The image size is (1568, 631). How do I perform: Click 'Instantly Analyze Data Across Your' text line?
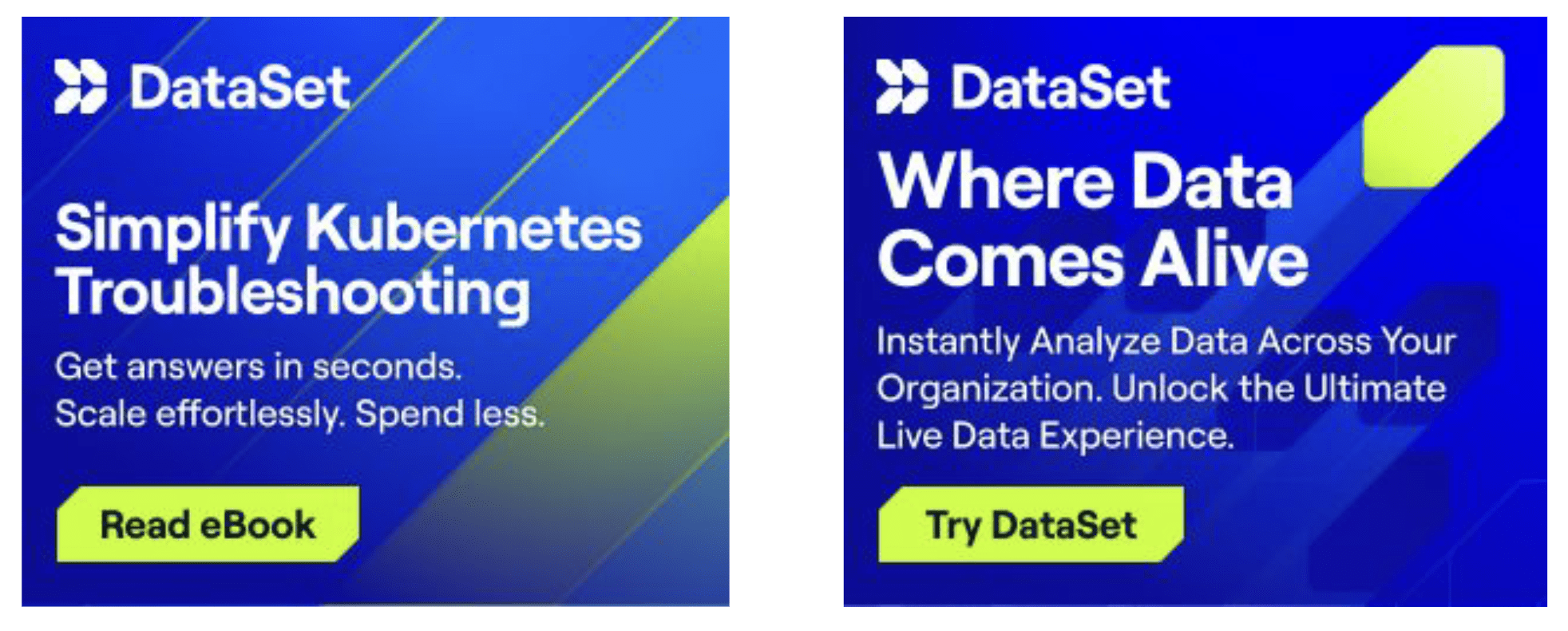click(x=1166, y=342)
